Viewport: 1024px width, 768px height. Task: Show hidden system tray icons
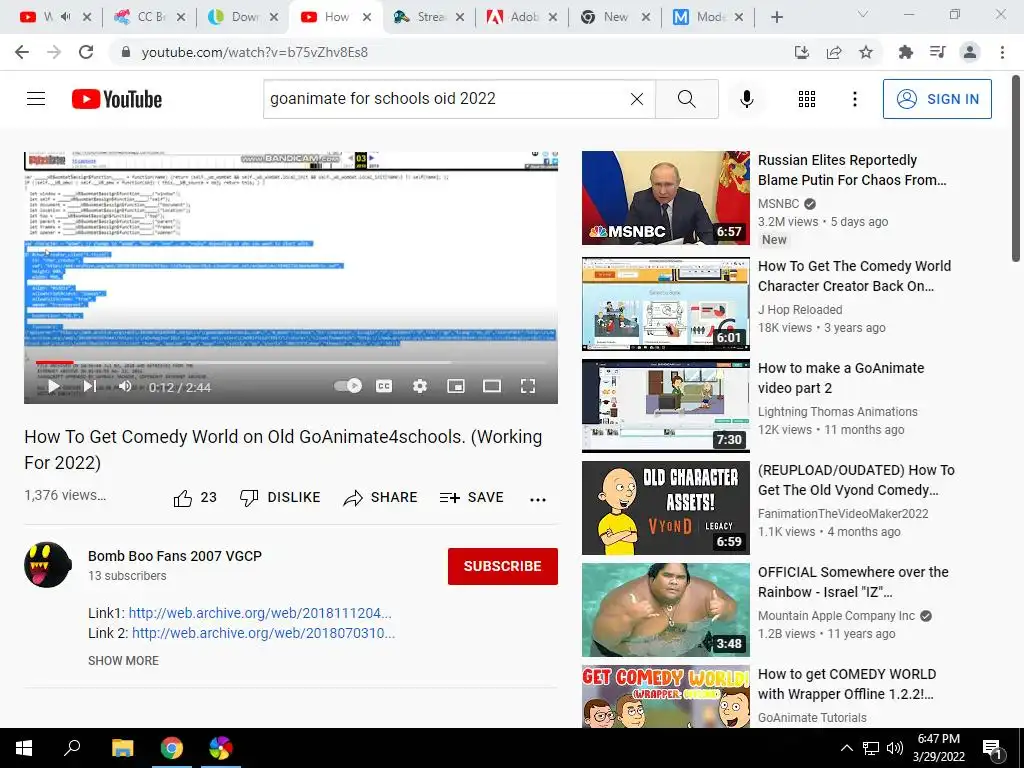(846, 748)
